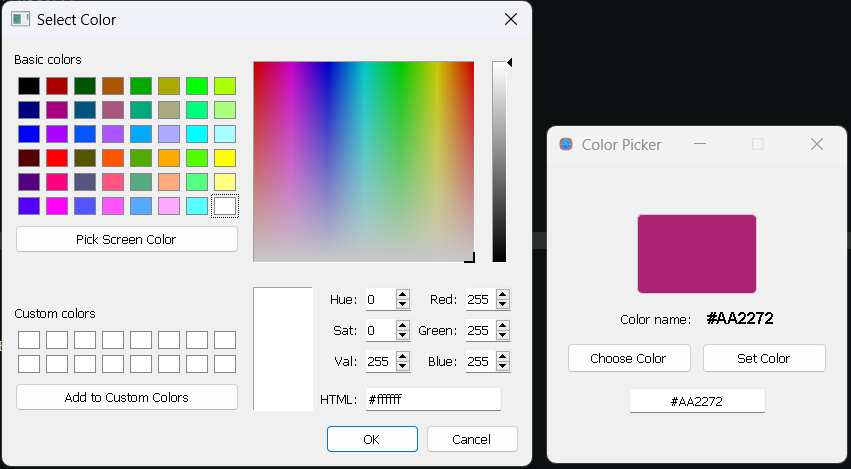
Task: Decrease the Blue value with down arrow
Action: point(503,366)
